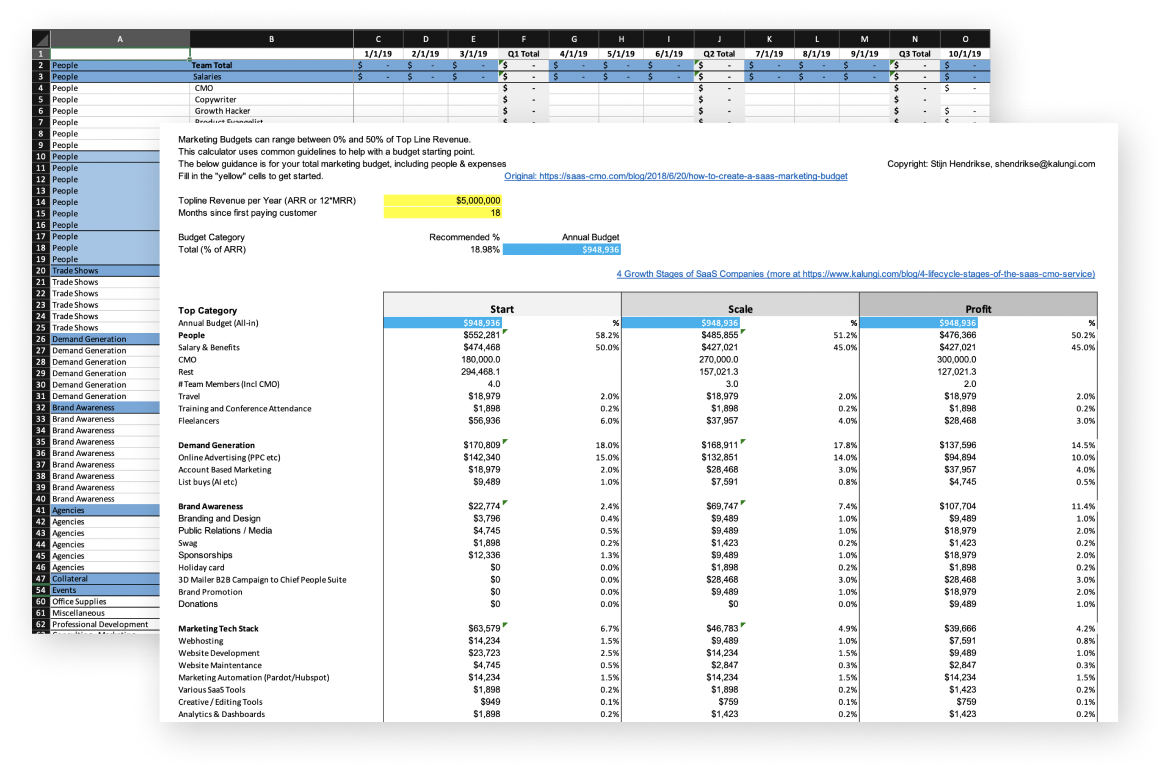The width and height of the screenshot is (1164, 771).
Task: Select row 54 header for Events
Action: pyautogui.click(x=41, y=590)
